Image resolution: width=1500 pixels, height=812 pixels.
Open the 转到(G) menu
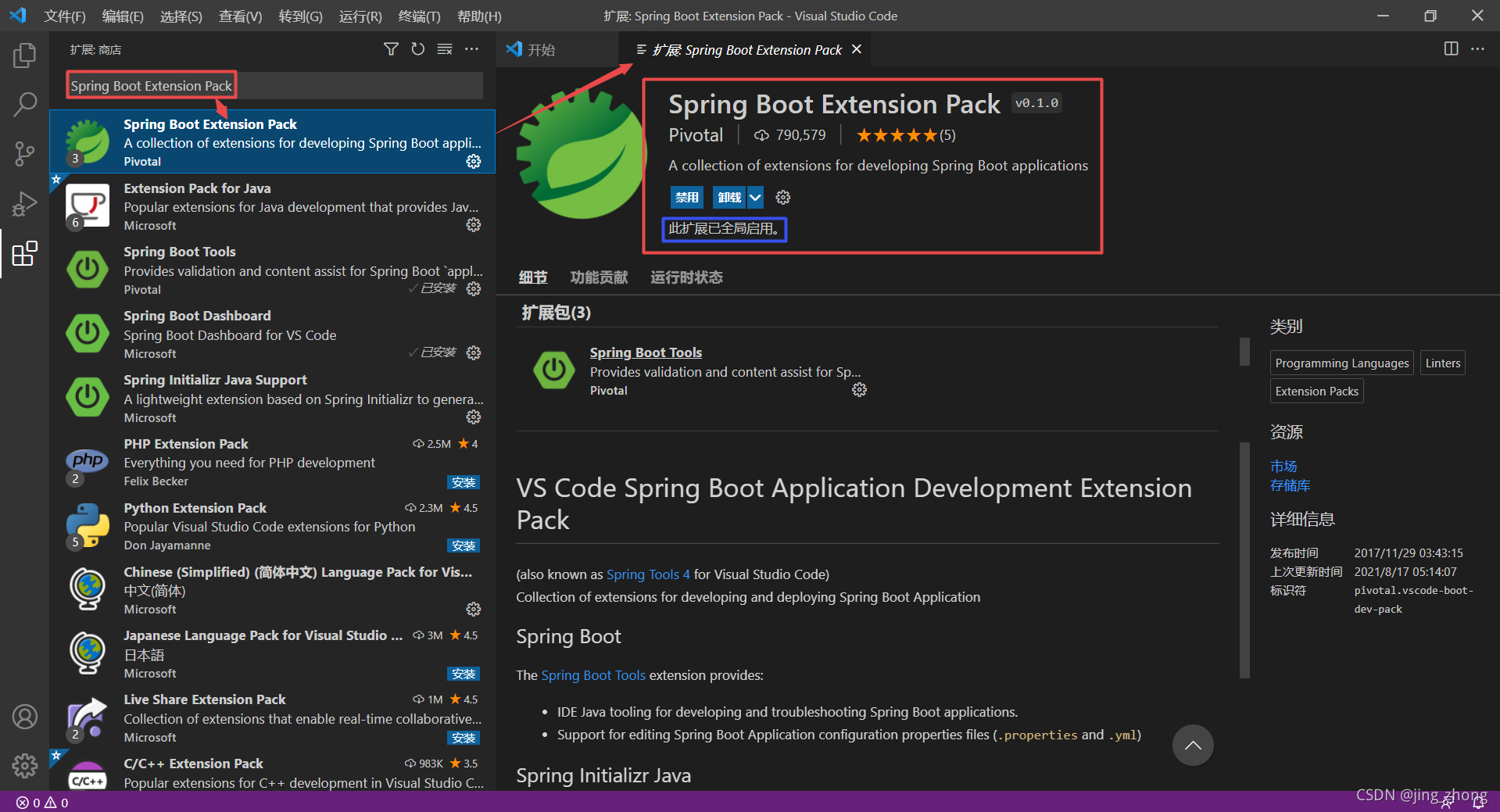click(300, 16)
